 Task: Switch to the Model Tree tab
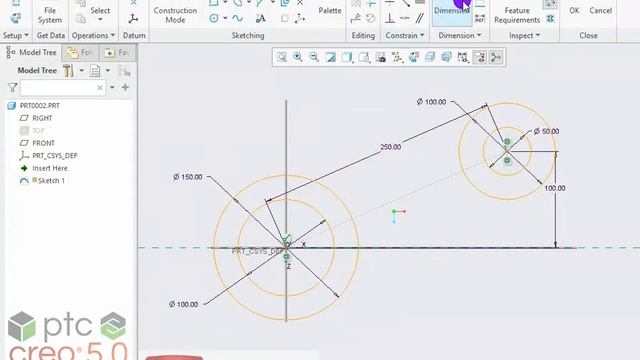tap(31, 52)
